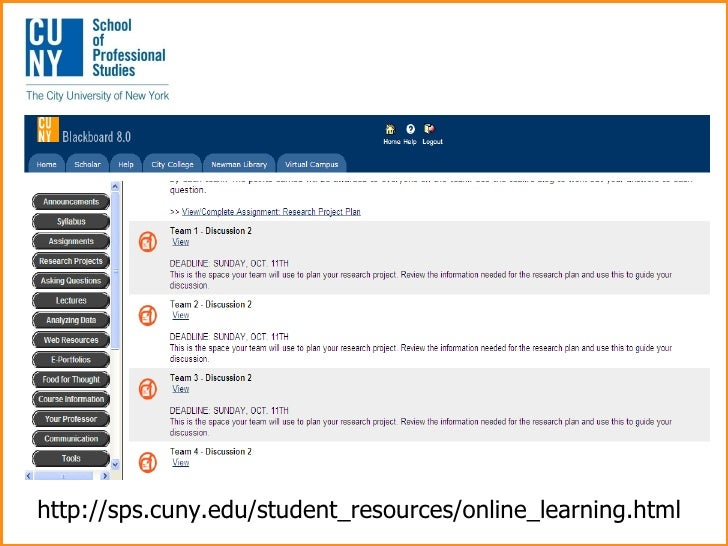
Task: Open Web Resources section
Action: pos(71,340)
